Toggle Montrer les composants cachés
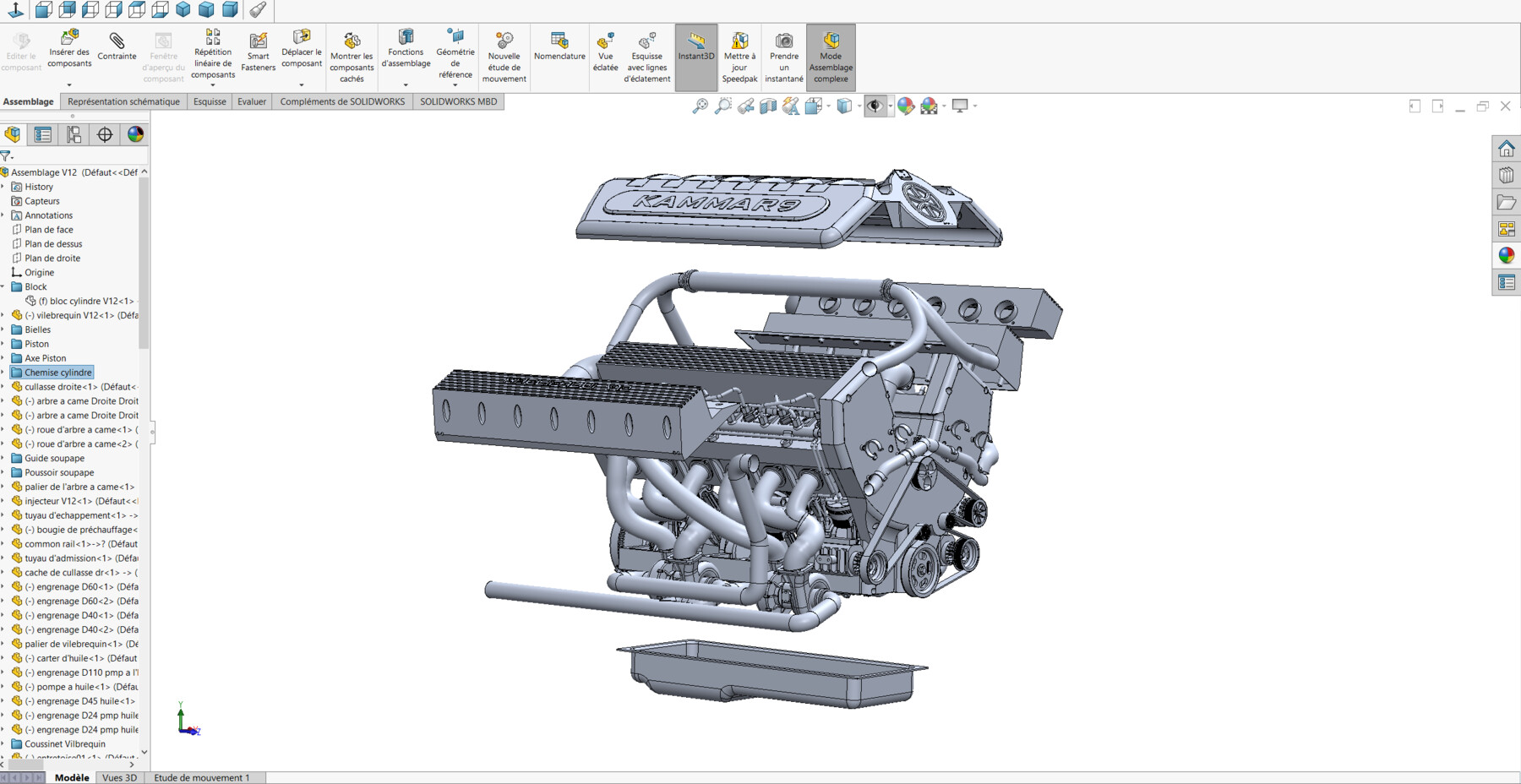Image resolution: width=1521 pixels, height=784 pixels. point(351,51)
